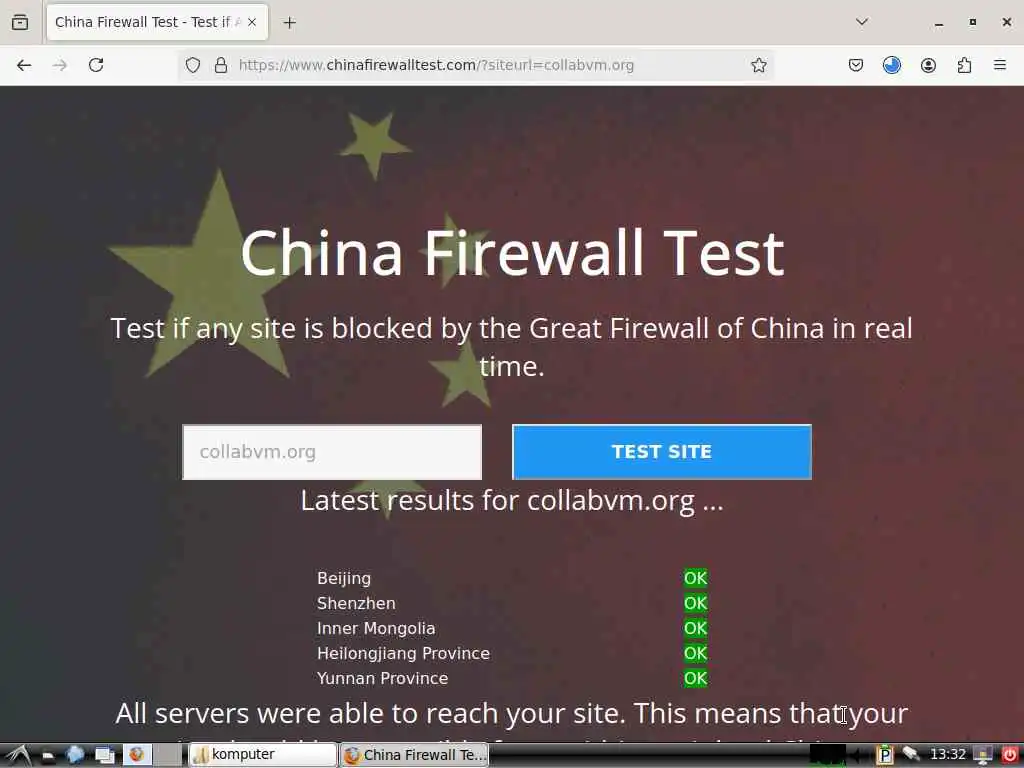Expand the list all tabs chevron
Viewport: 1024px width, 768px height.
(x=862, y=22)
